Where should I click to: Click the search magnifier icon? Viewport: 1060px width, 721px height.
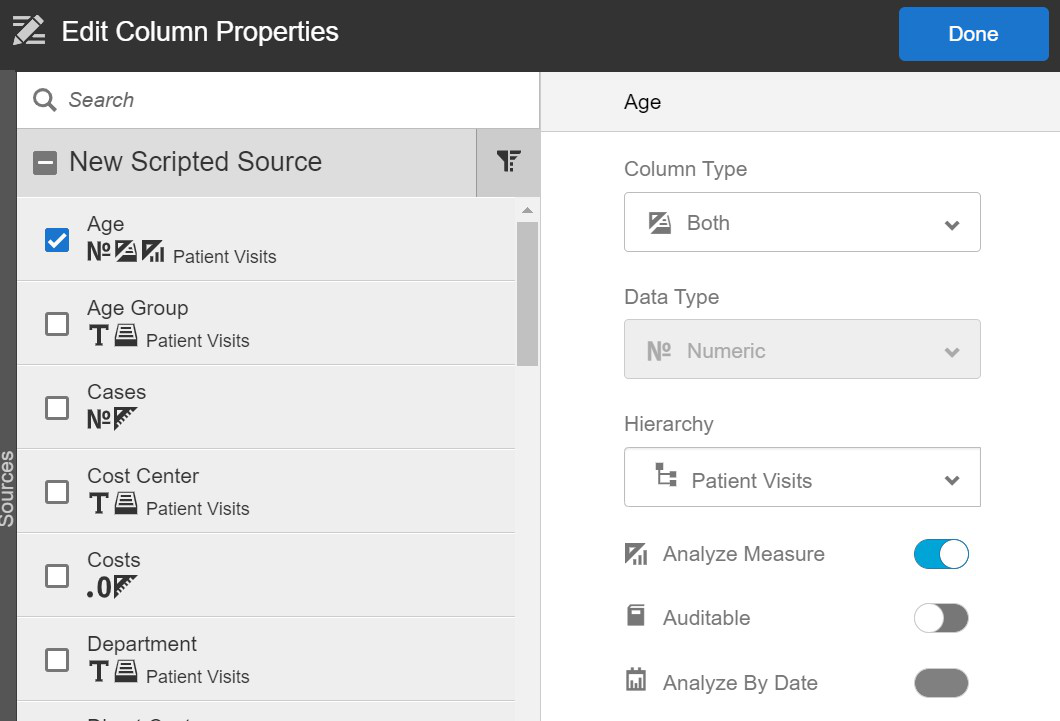click(x=44, y=100)
